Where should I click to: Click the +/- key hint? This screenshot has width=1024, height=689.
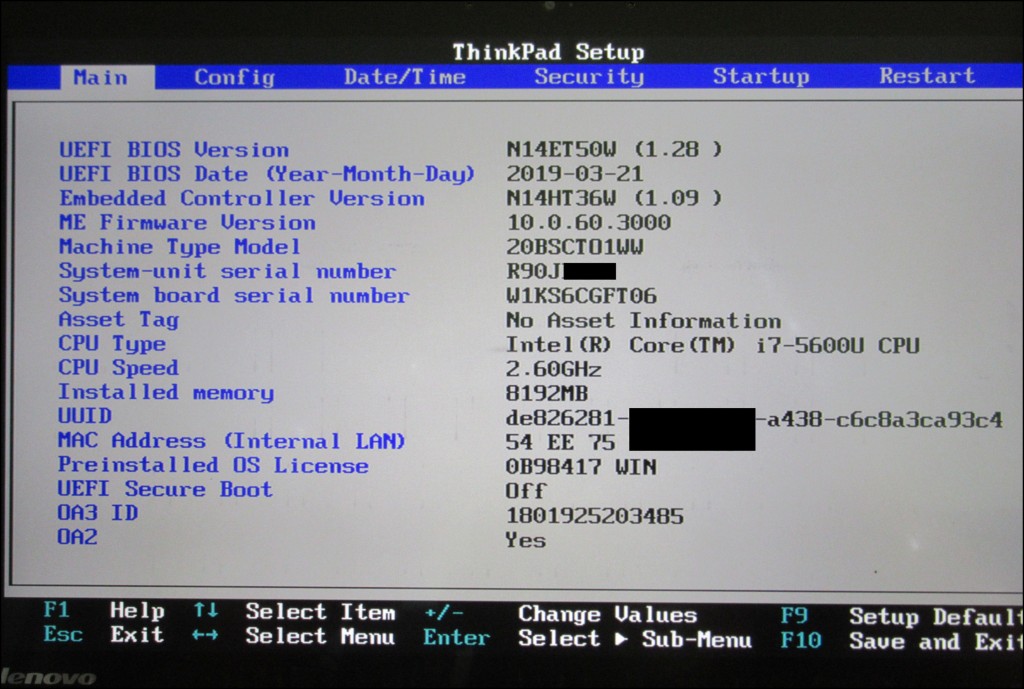pyautogui.click(x=443, y=613)
